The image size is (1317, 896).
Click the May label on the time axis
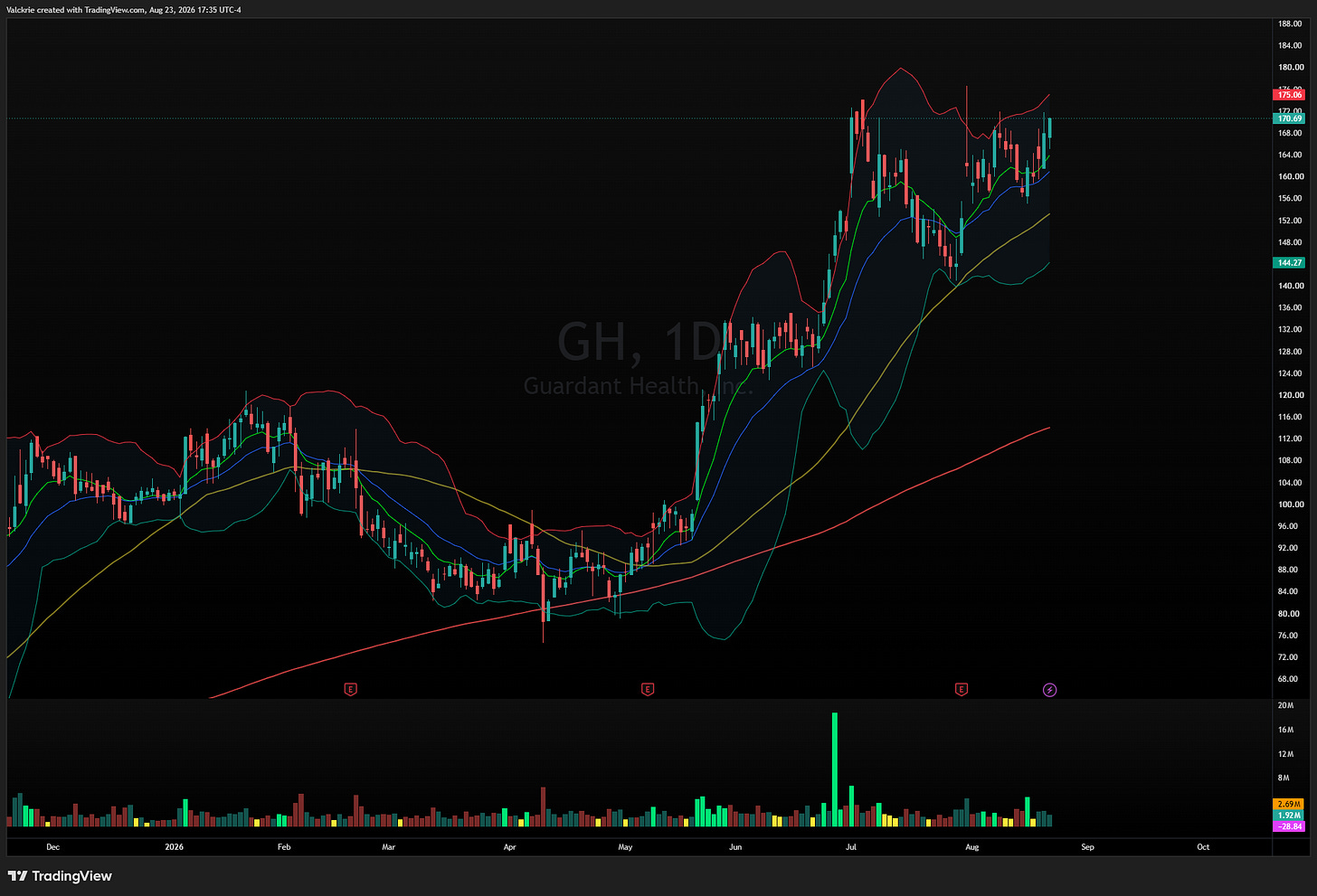625,847
